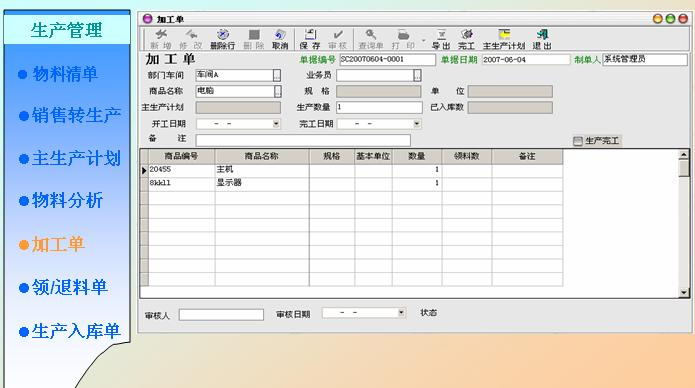Click the 退出 (exit) toolbar icon
This screenshot has width=695, height=388.
coord(542,39)
